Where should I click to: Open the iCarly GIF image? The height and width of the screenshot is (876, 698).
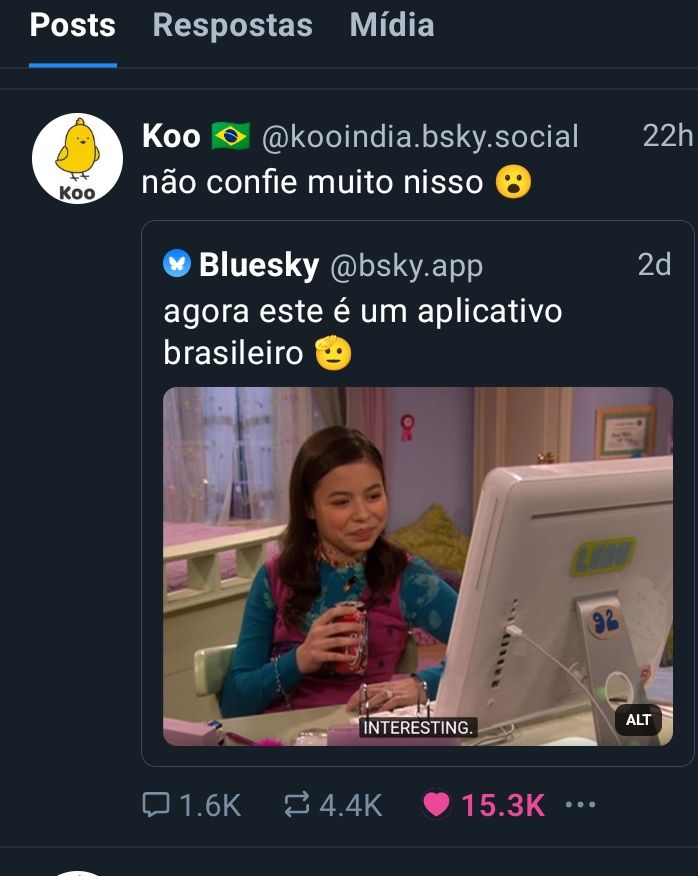(417, 566)
